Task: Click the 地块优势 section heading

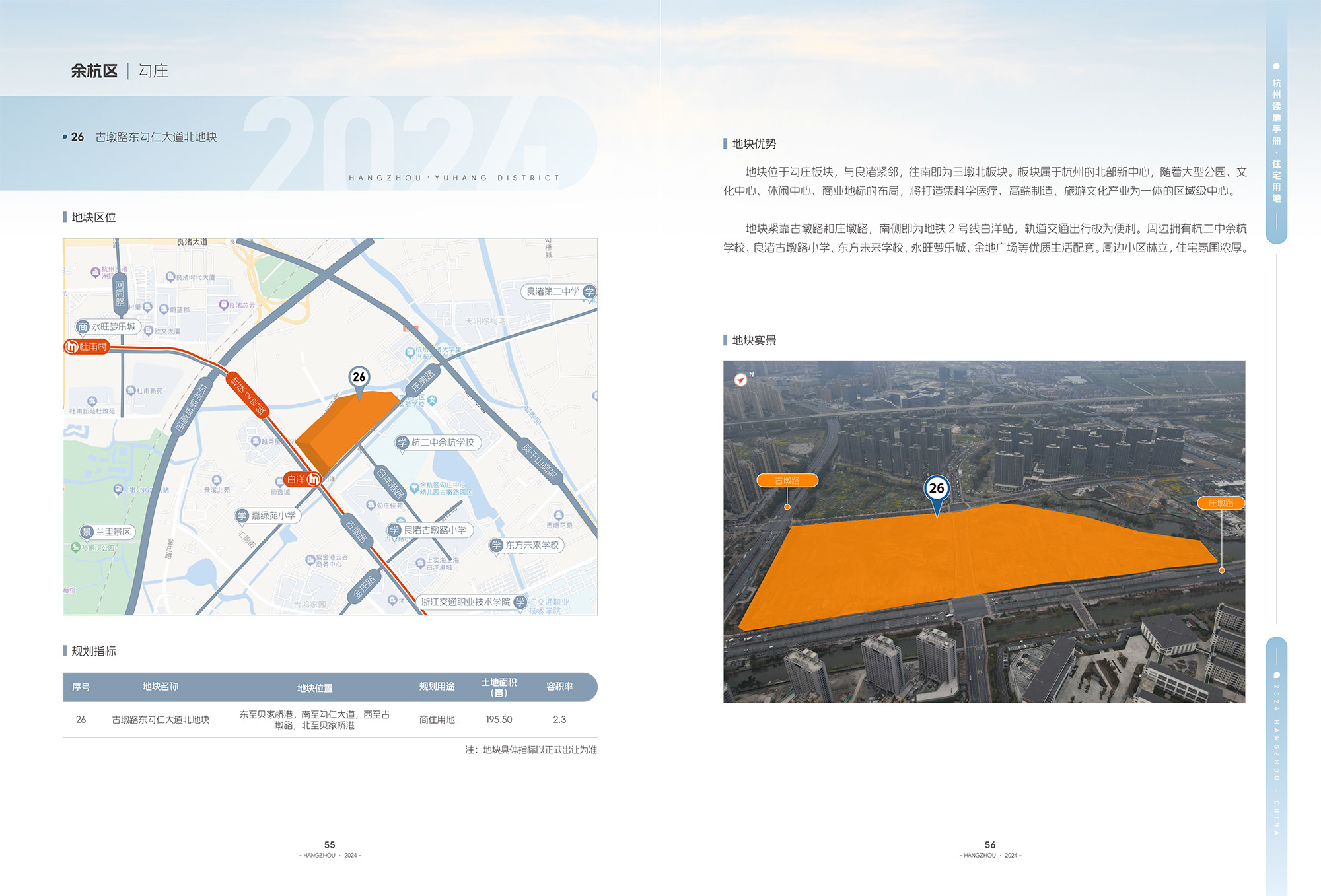Action: [754, 143]
